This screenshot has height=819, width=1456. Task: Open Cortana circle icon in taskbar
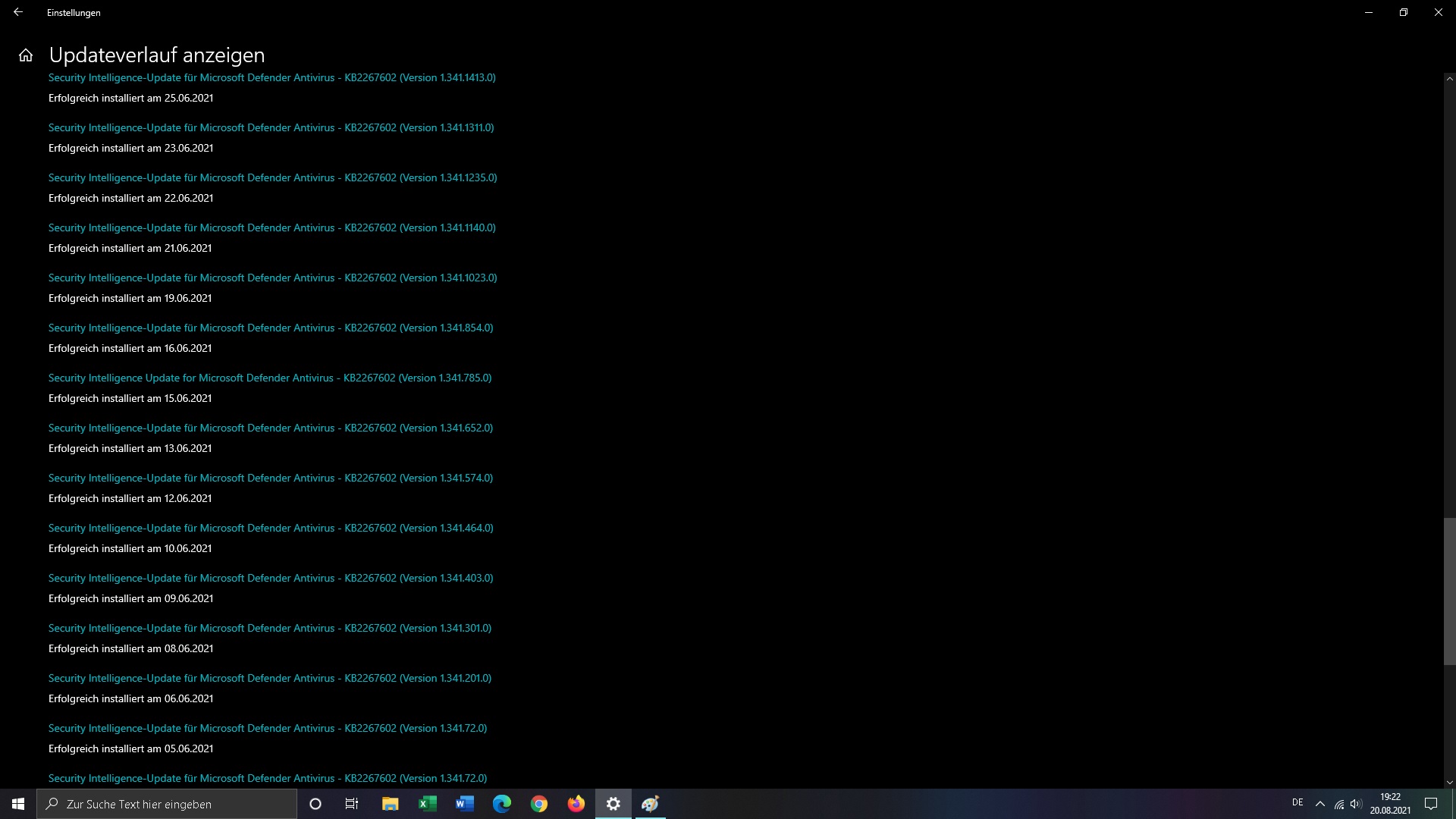click(315, 804)
